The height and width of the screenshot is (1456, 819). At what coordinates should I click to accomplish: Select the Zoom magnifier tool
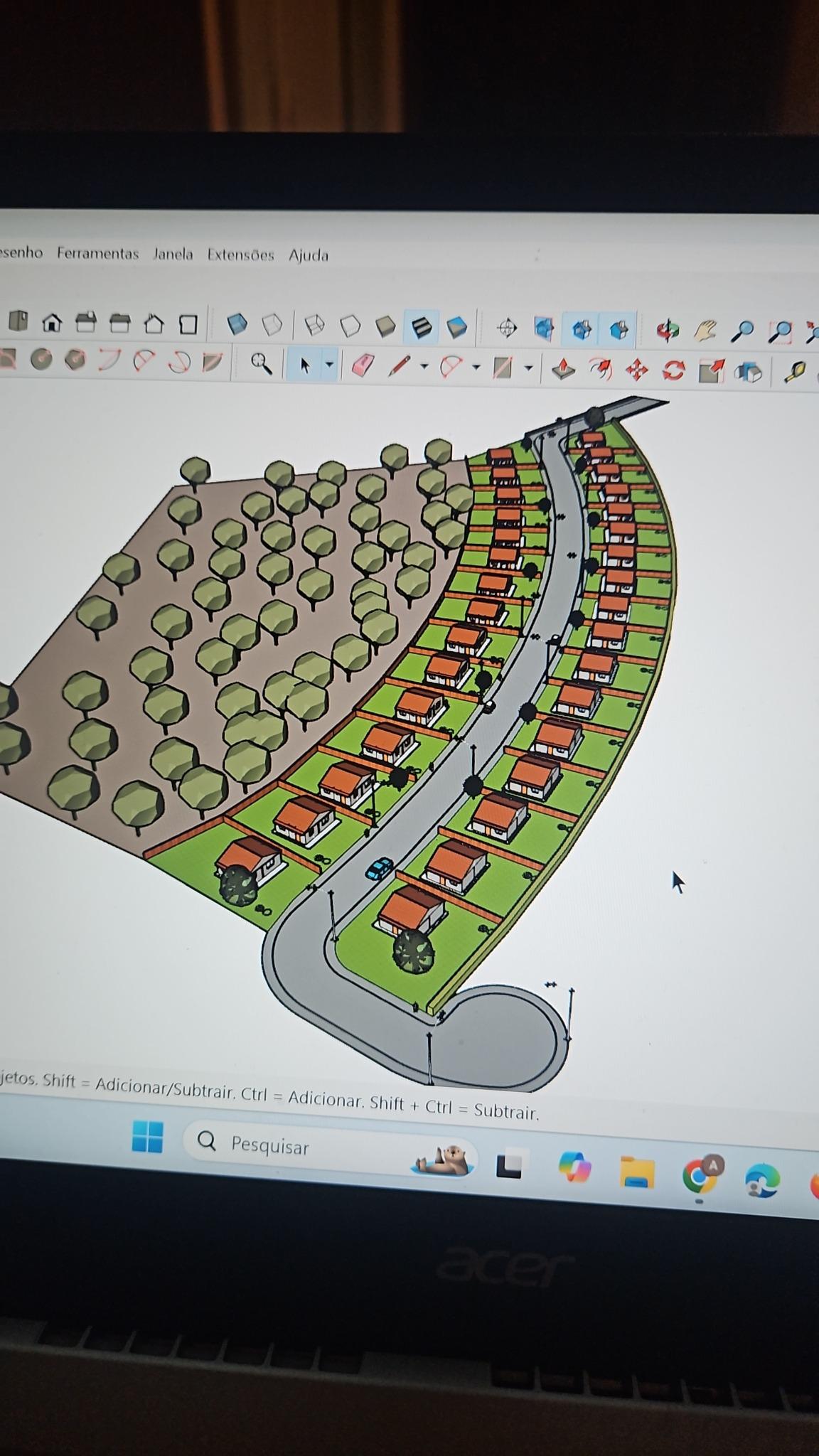(743, 331)
